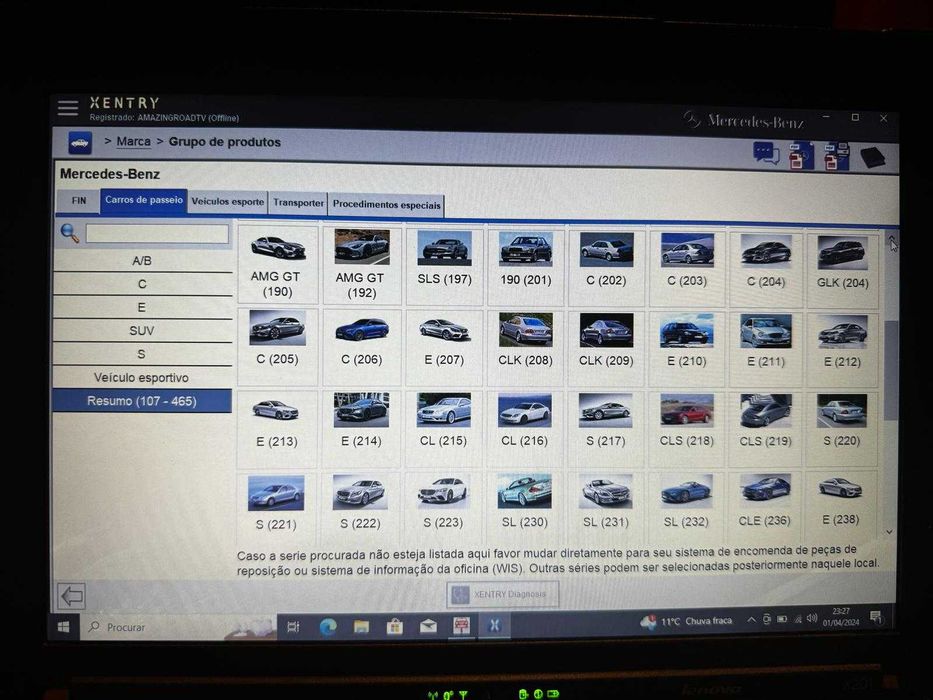Viewport: 933px width, 700px height.
Task: Click the back arrow button
Action: pyautogui.click(x=72, y=596)
